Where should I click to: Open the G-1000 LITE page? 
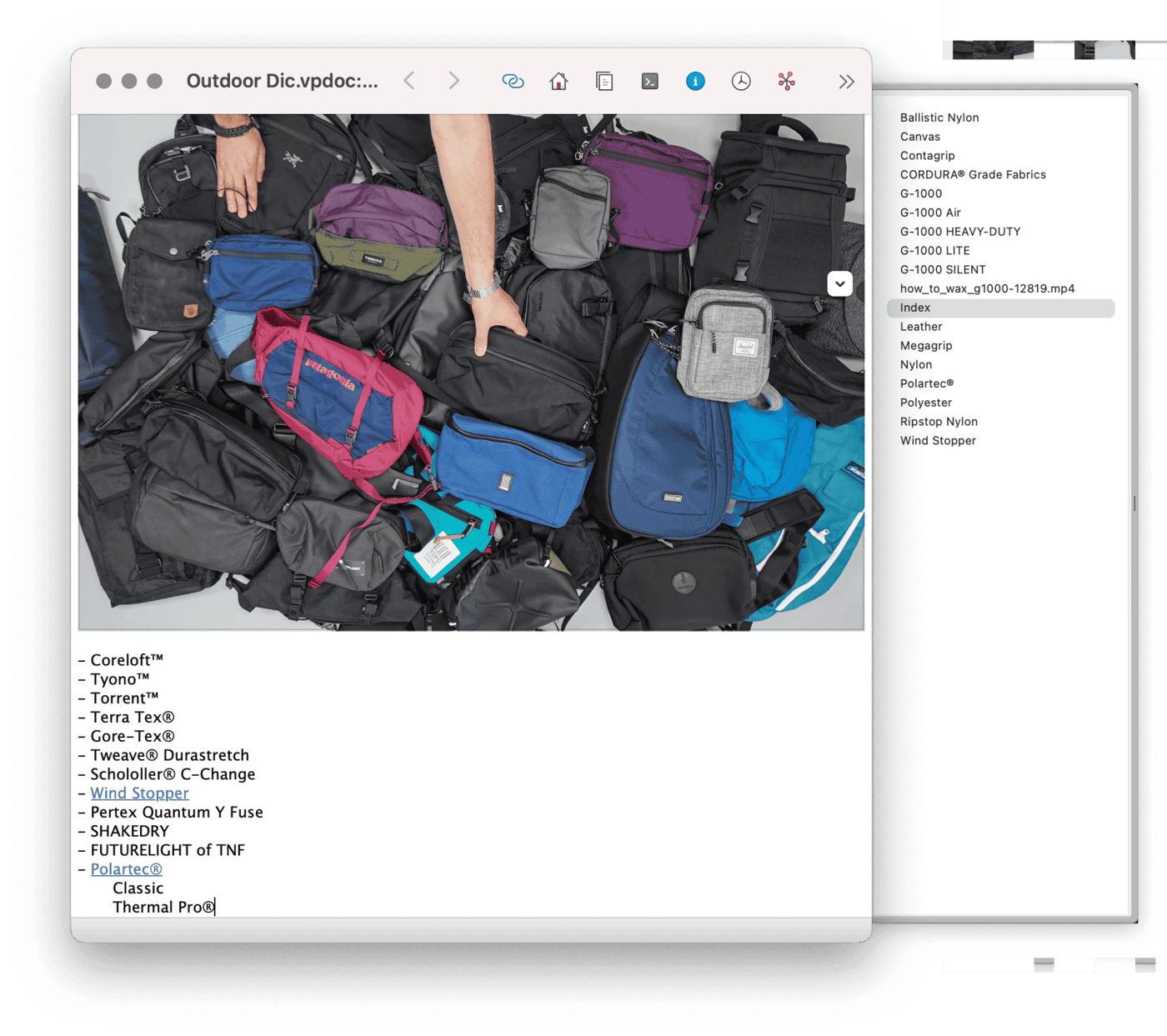tap(935, 251)
